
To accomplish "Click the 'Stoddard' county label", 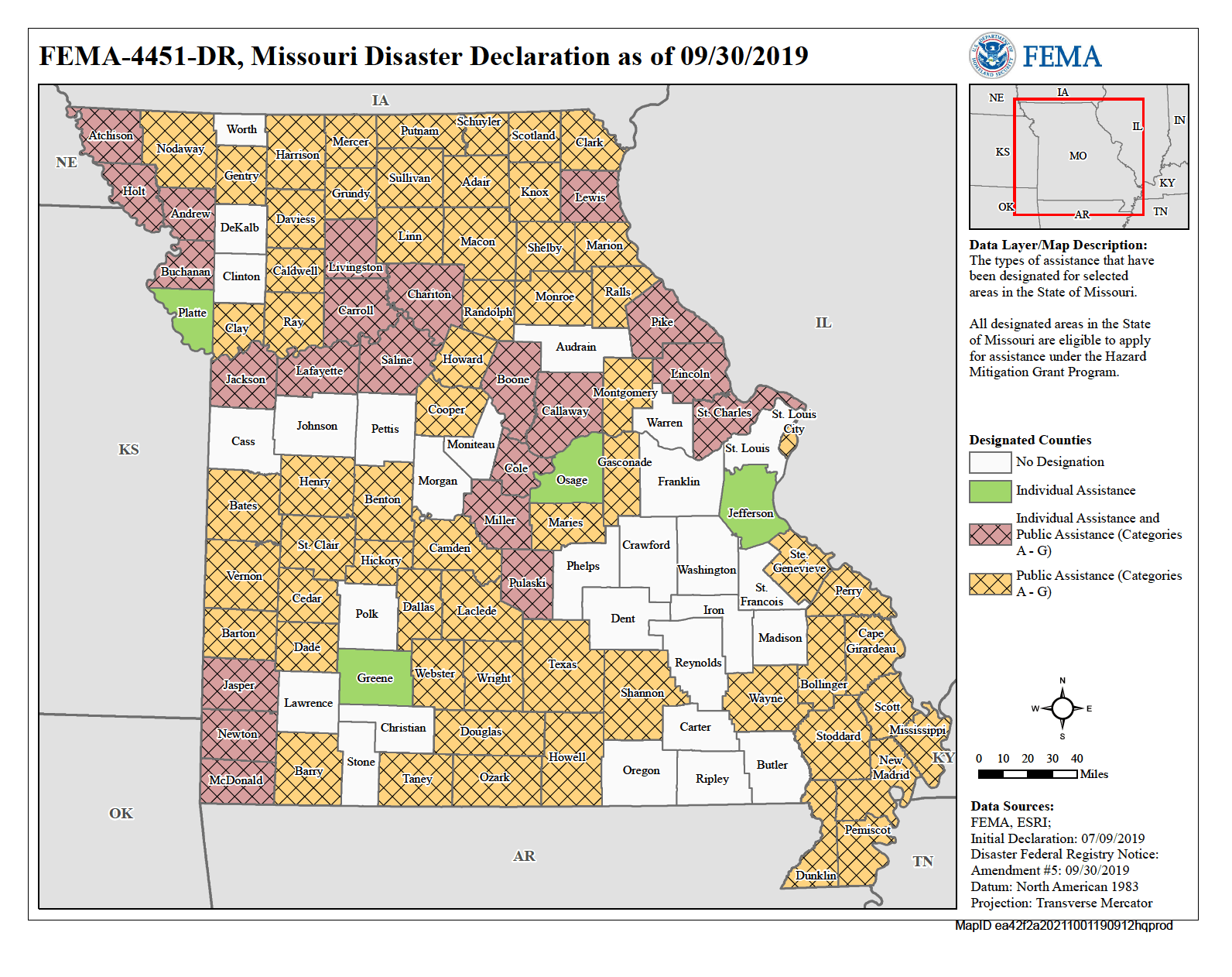I will (x=838, y=736).
